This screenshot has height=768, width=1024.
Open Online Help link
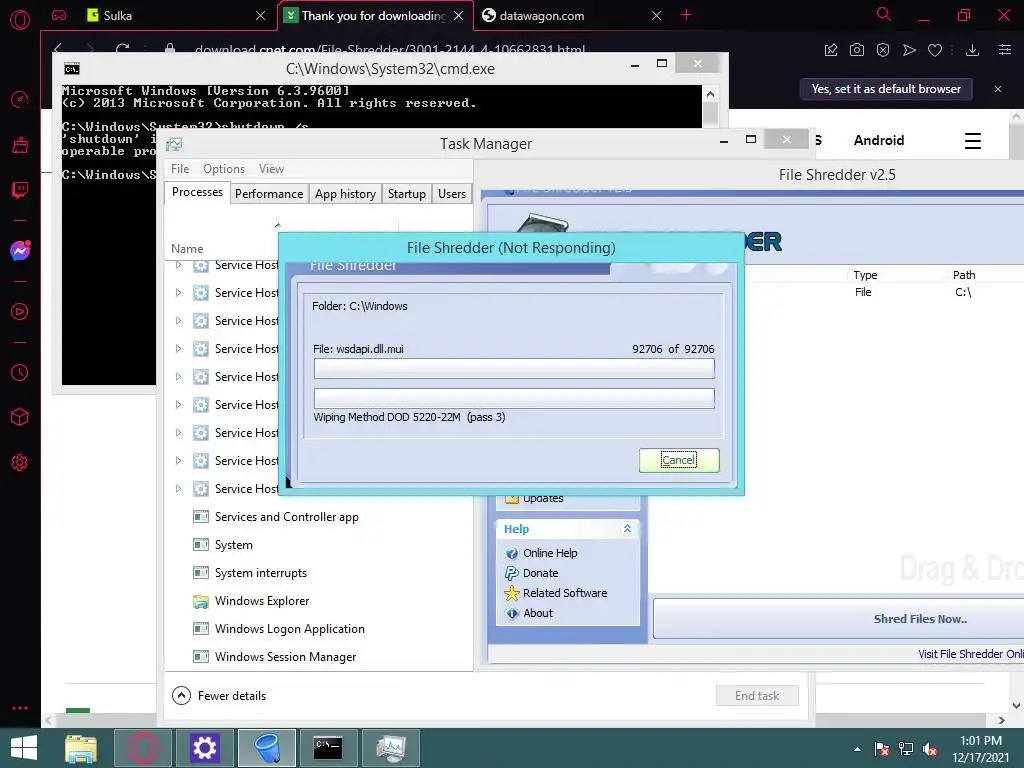(550, 552)
